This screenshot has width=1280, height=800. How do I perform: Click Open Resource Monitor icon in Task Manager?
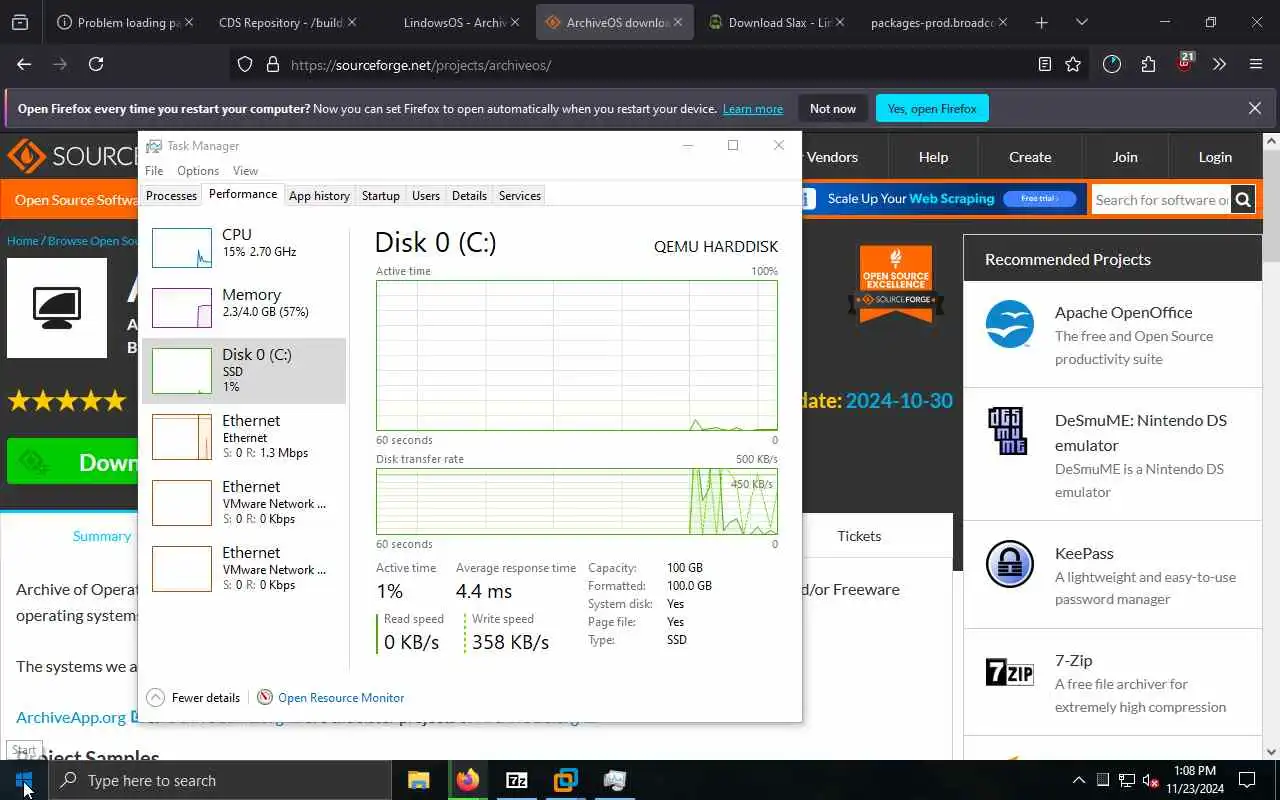pyautogui.click(x=265, y=697)
